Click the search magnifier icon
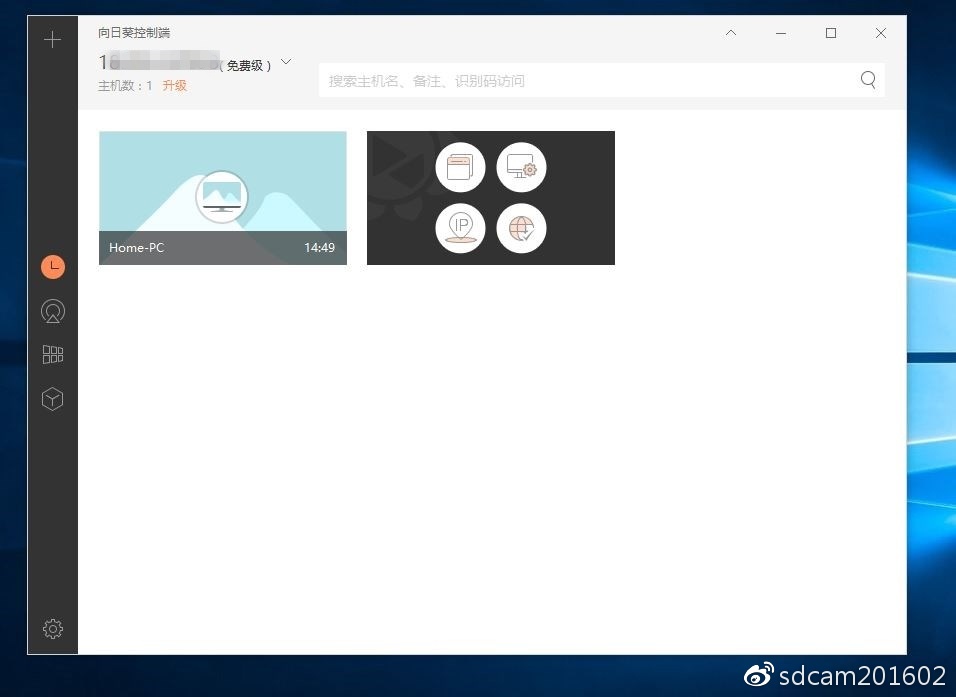This screenshot has width=956, height=697. click(x=868, y=80)
